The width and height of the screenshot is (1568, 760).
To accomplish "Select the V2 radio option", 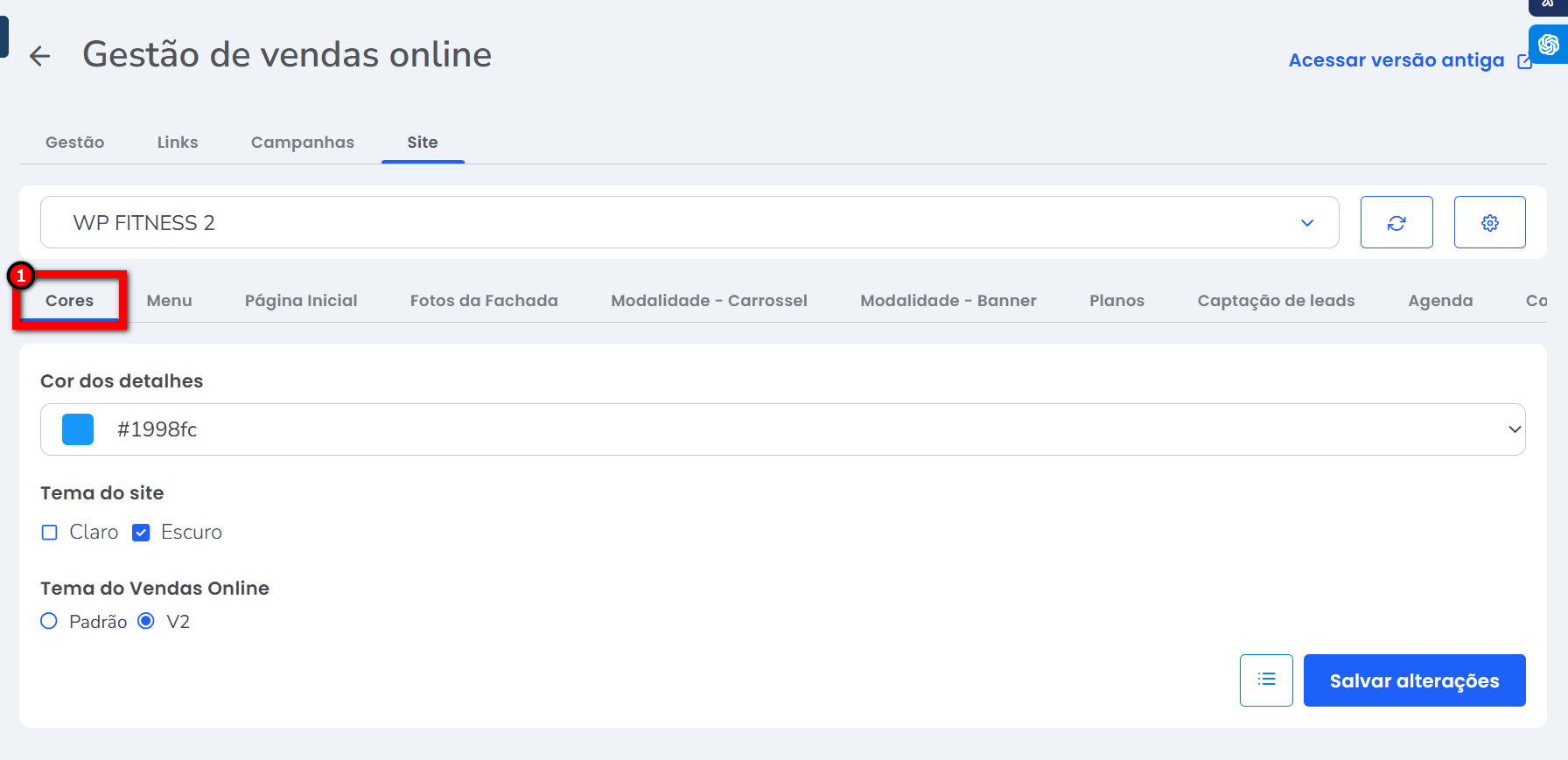I will click(146, 621).
